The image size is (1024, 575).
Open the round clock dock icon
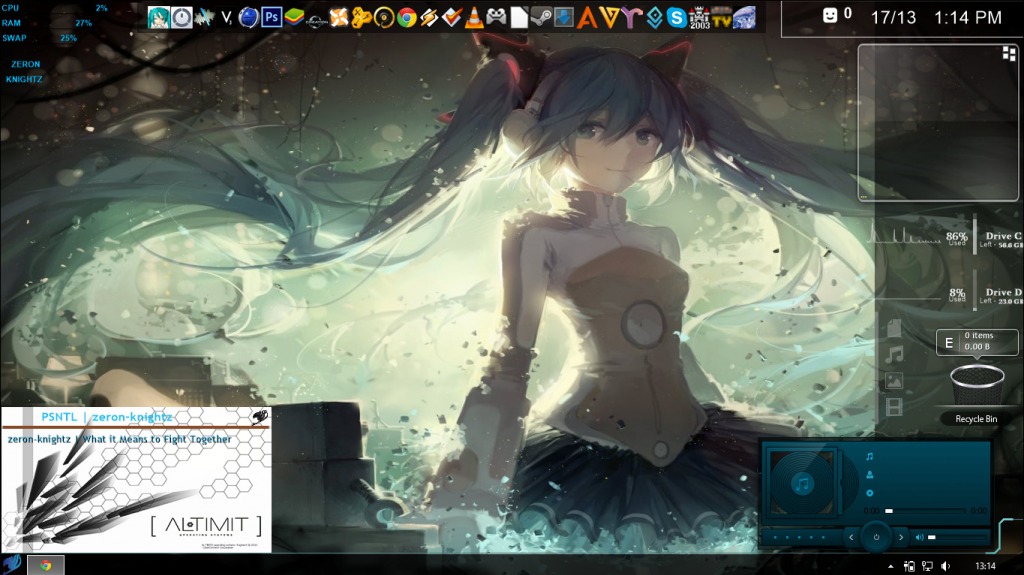point(182,18)
